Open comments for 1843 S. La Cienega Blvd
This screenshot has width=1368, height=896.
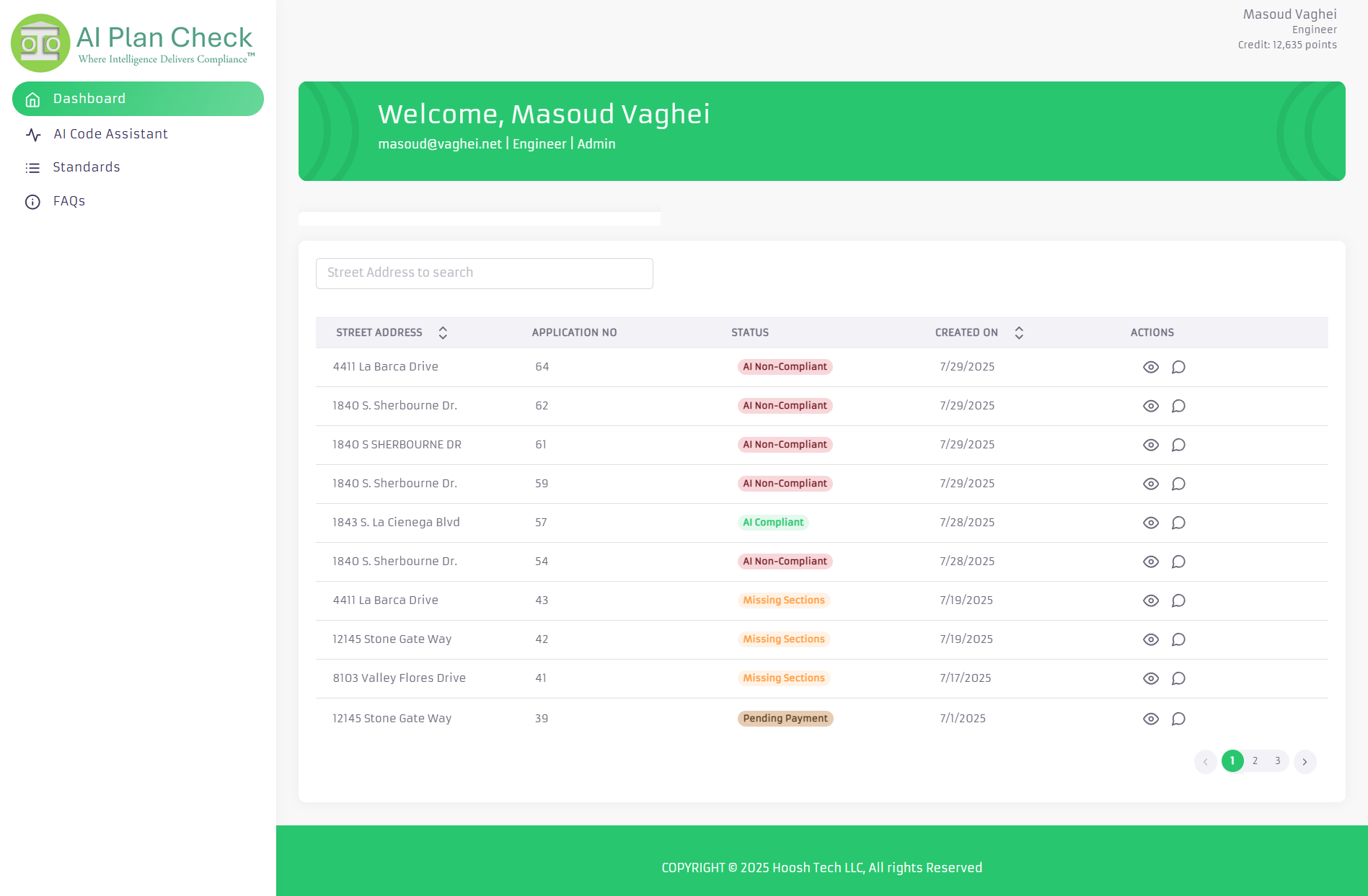[x=1179, y=523]
